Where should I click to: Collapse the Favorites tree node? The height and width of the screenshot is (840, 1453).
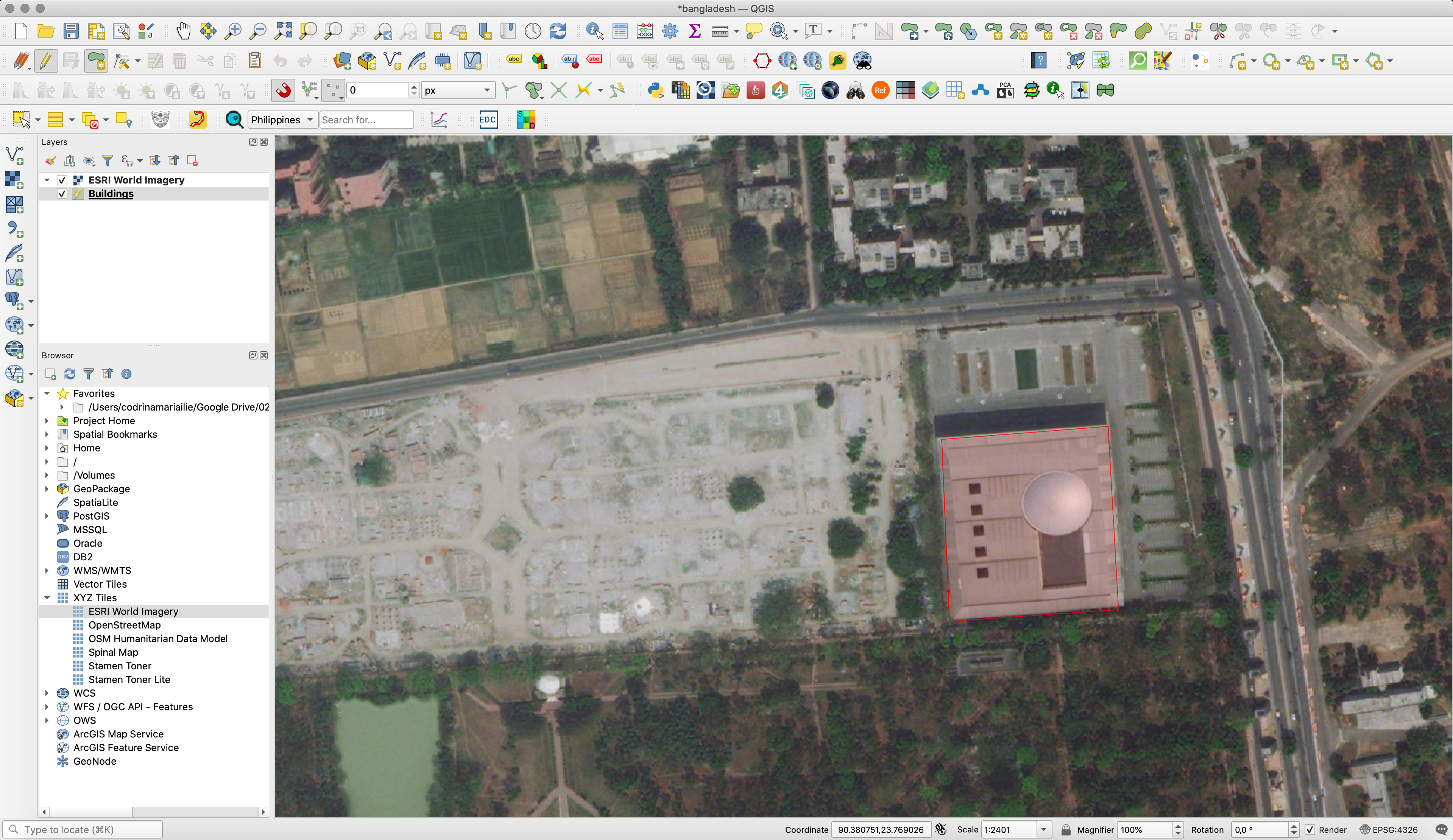[47, 394]
